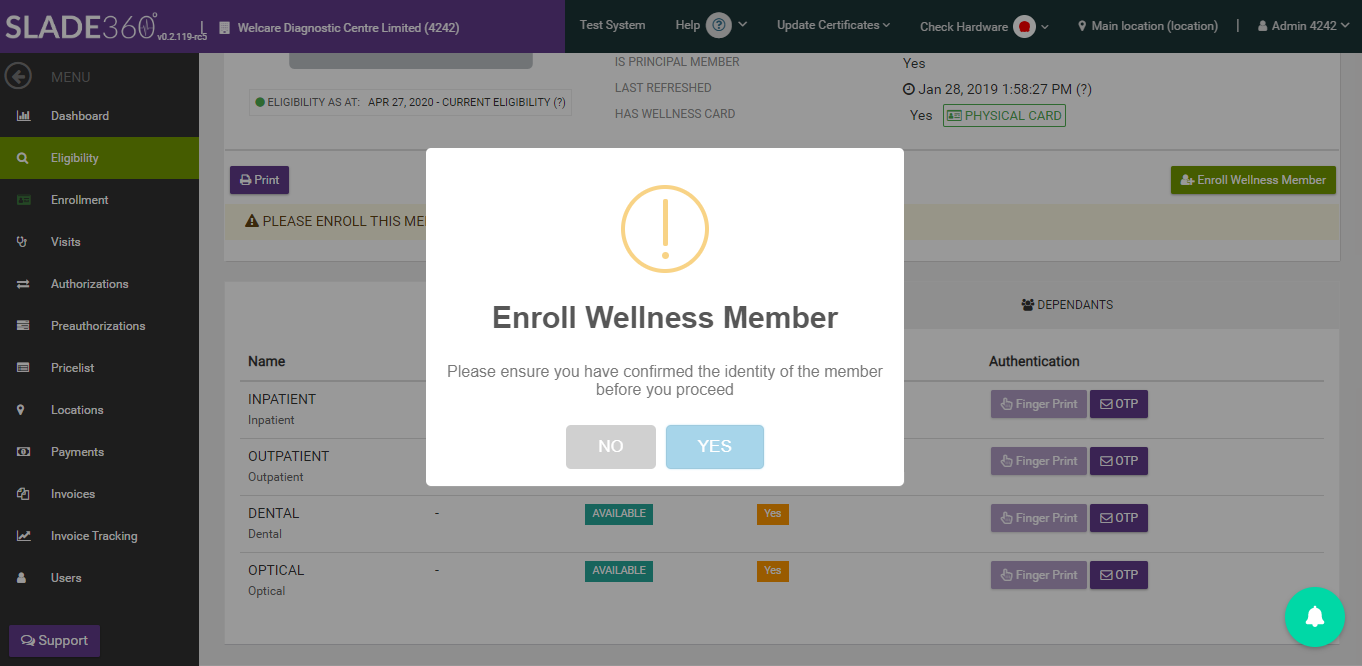
Task: Collapse the menu with back arrow icon
Action: pos(18,76)
